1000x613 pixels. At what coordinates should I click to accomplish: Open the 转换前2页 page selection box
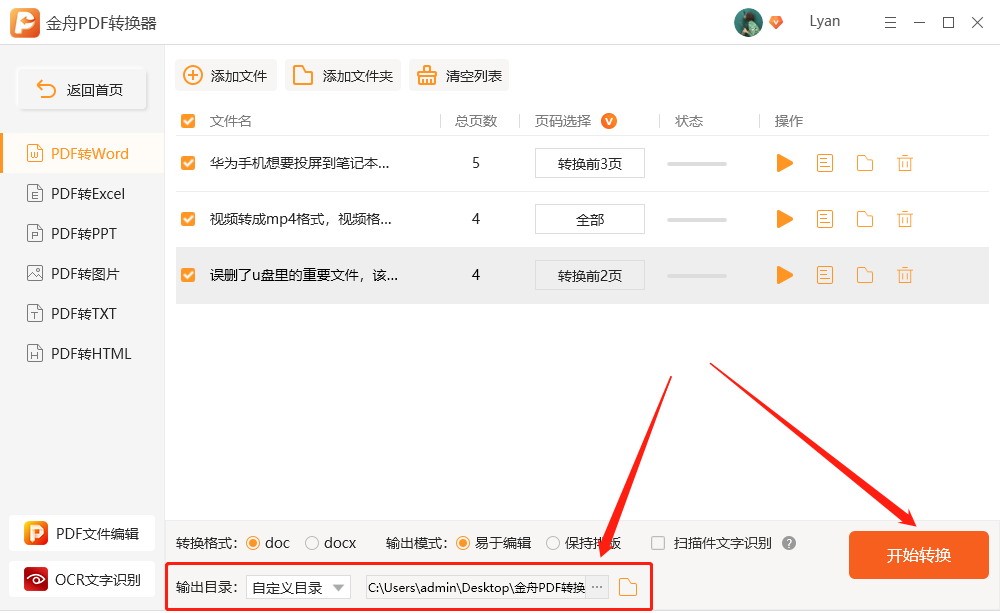tap(589, 276)
